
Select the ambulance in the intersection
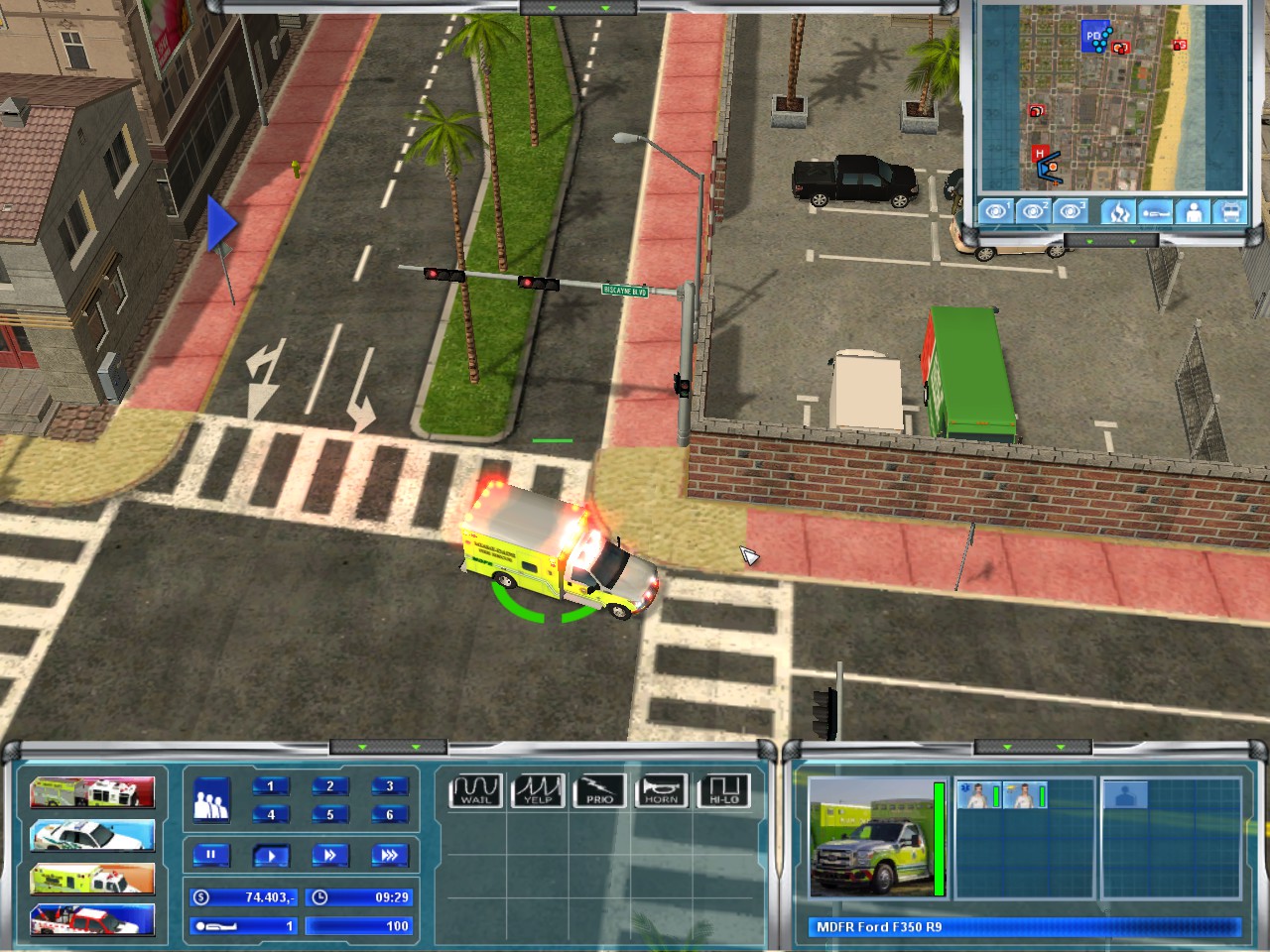[561, 550]
